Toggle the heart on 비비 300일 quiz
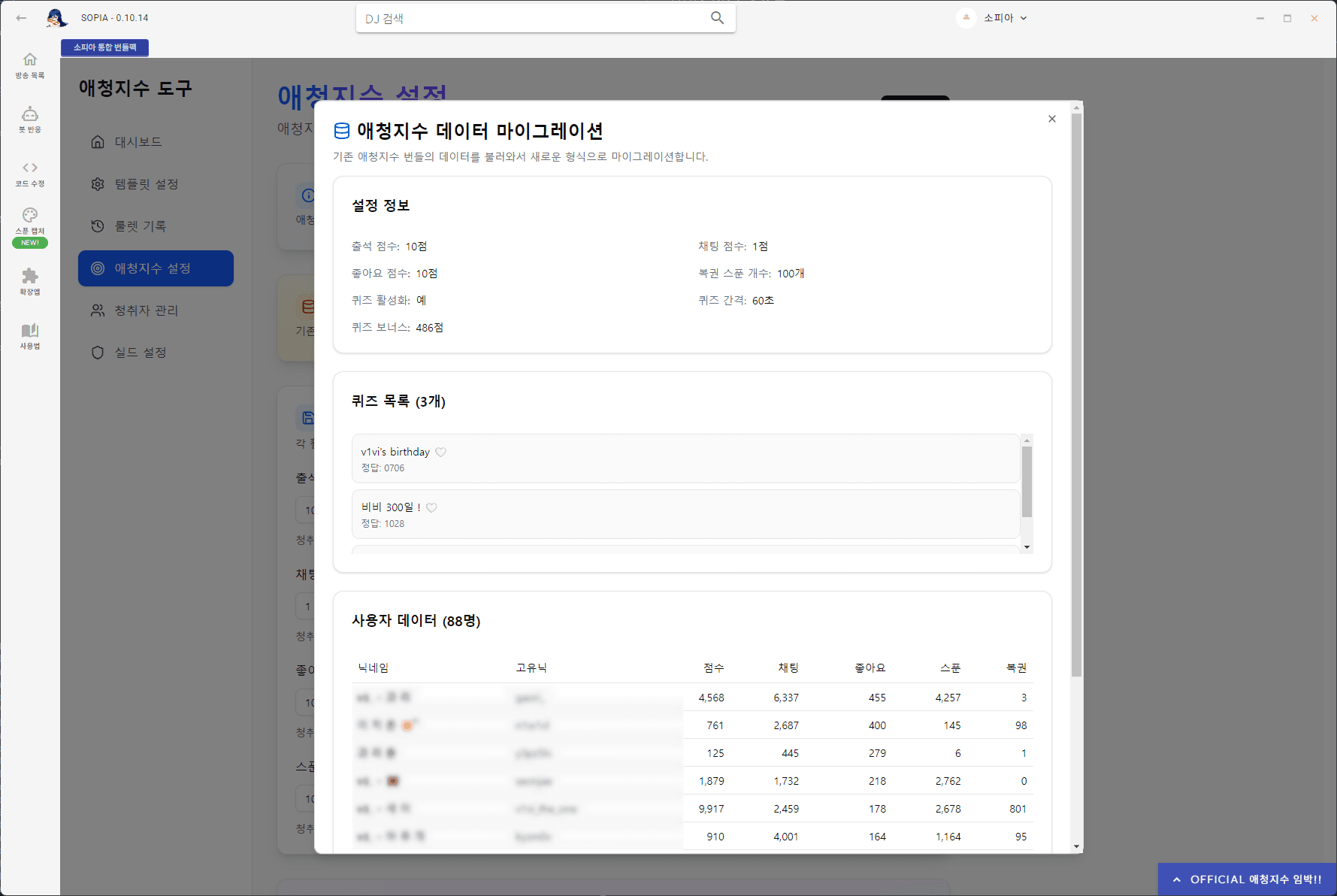 tap(431, 507)
